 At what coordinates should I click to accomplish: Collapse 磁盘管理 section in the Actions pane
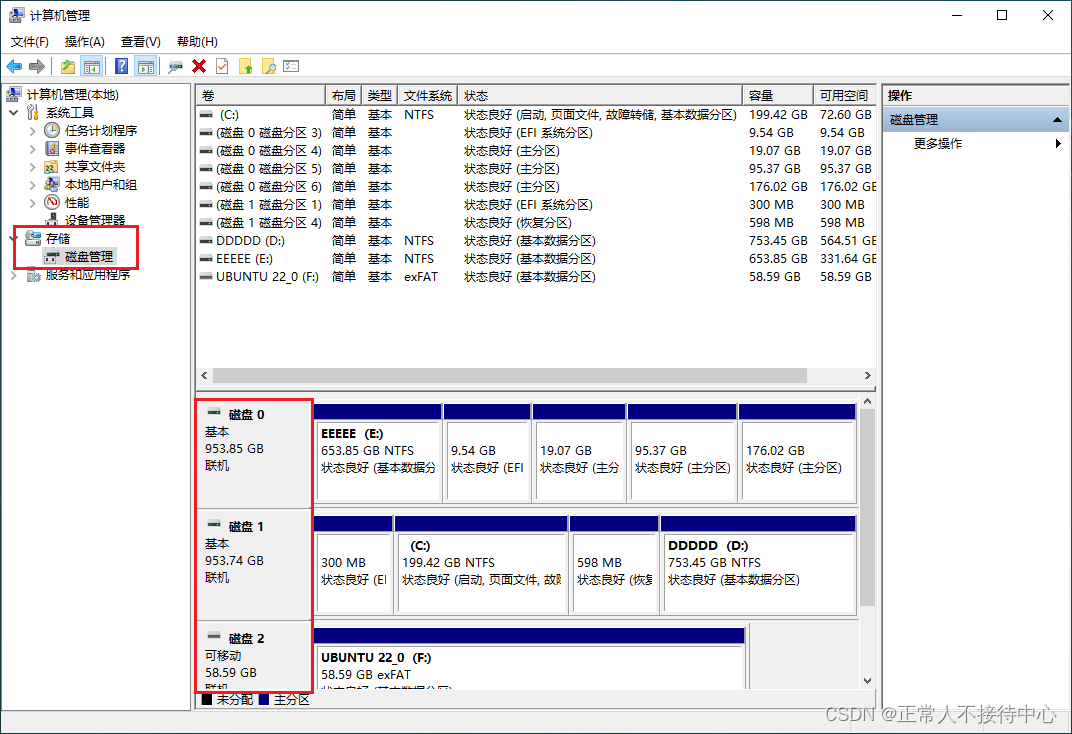tap(1057, 118)
